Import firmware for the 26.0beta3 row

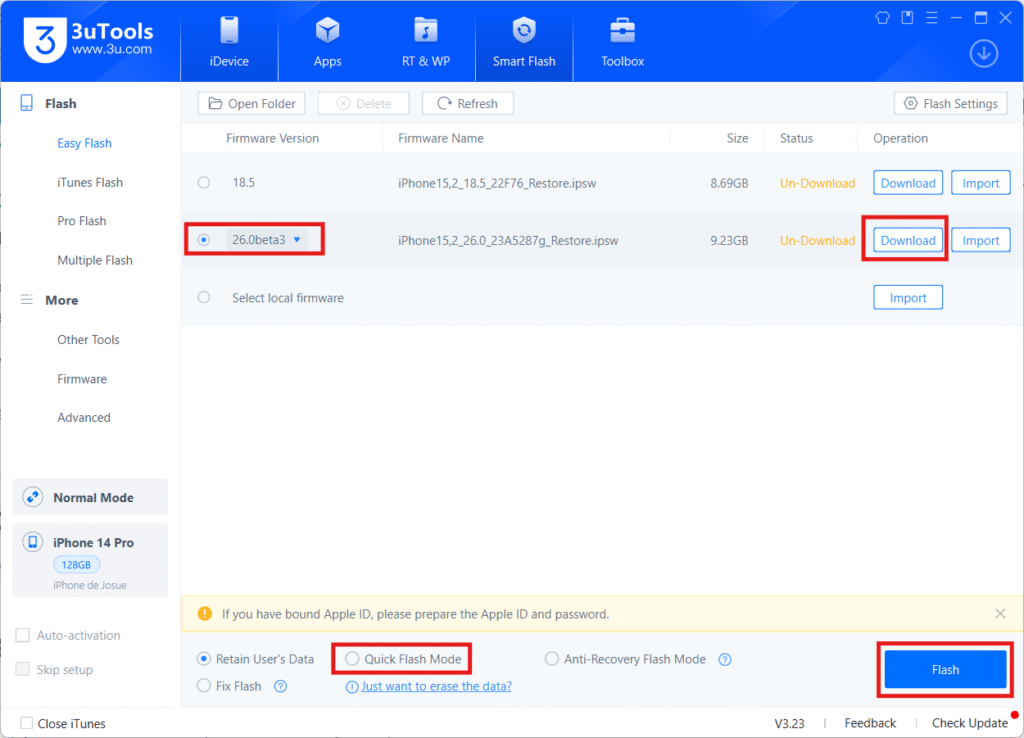pyautogui.click(x=980, y=240)
